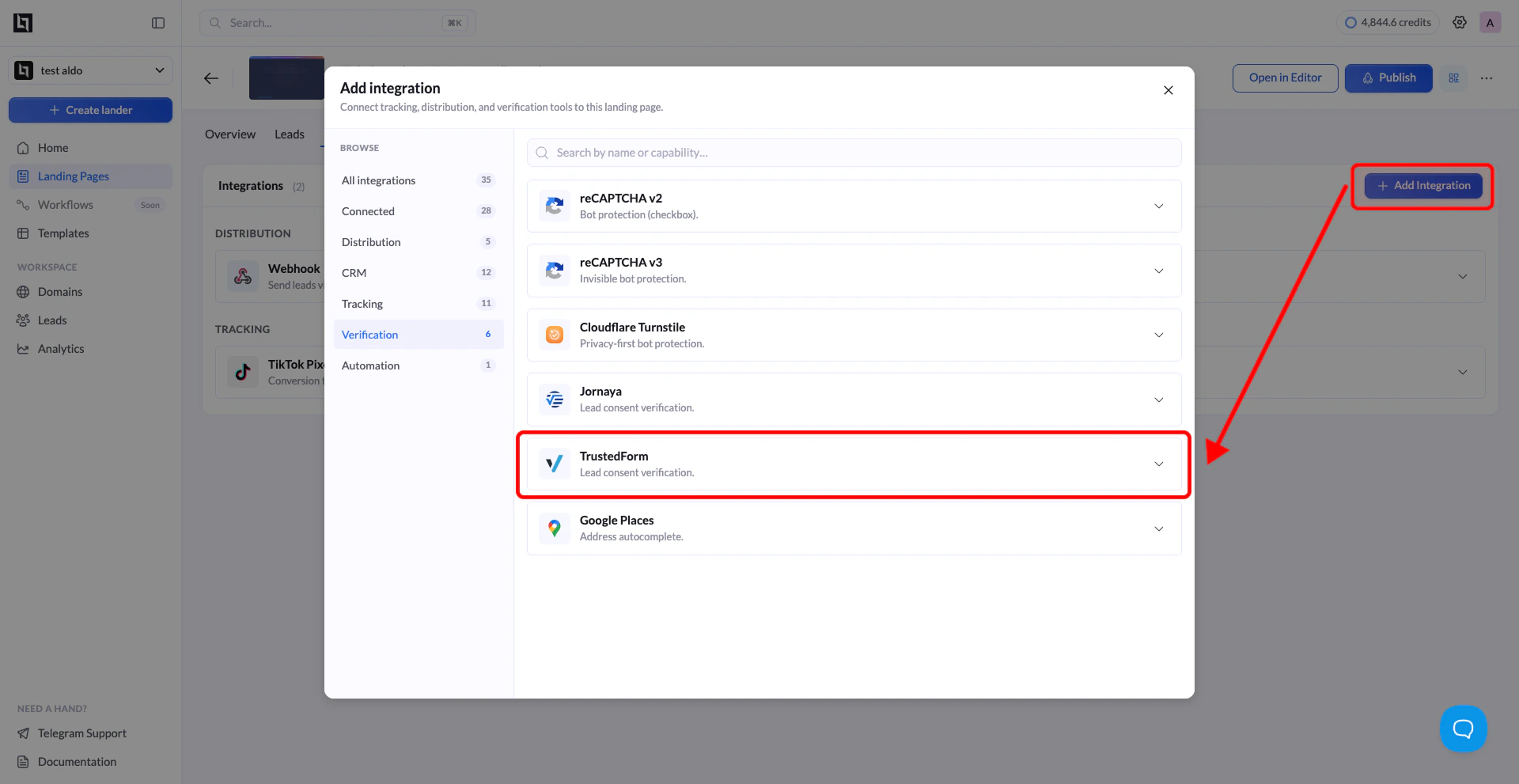Open Landing Pages in the sidebar
The width and height of the screenshot is (1519, 784).
[x=91, y=176]
